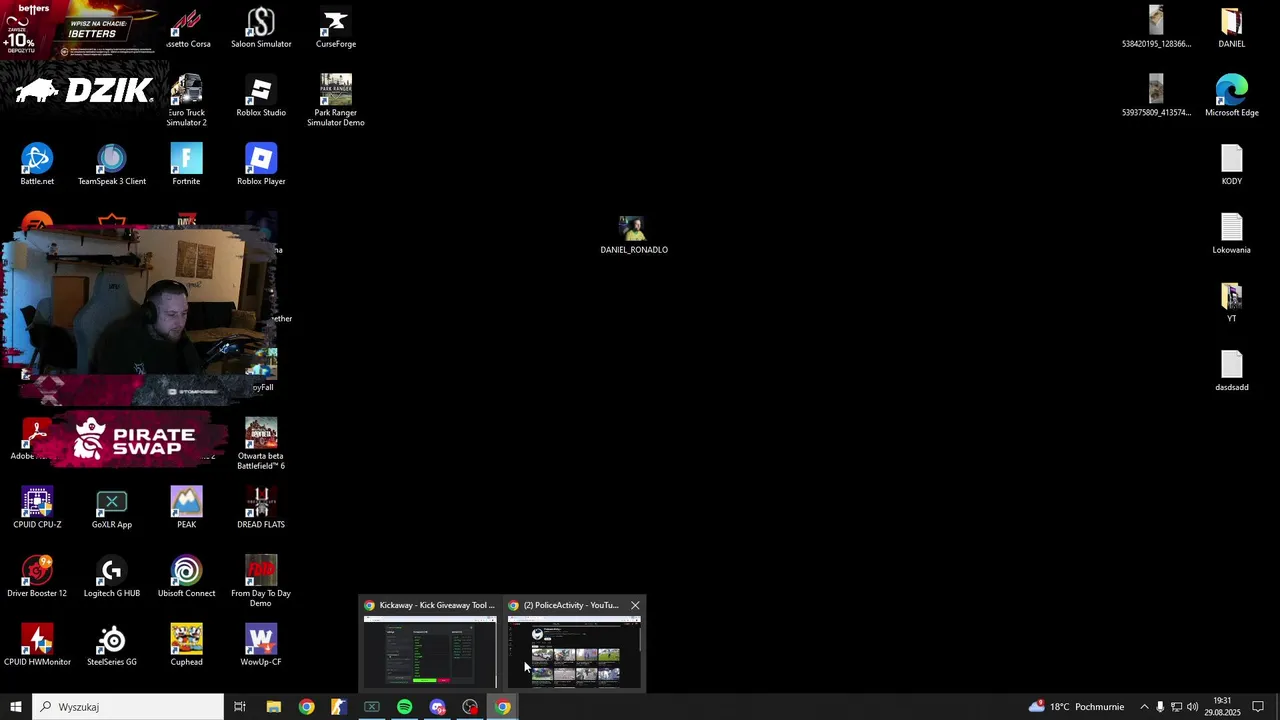Select the CPUID HWMonitor desktop icon
Screen dimensions: 1280x720
pos(37,646)
